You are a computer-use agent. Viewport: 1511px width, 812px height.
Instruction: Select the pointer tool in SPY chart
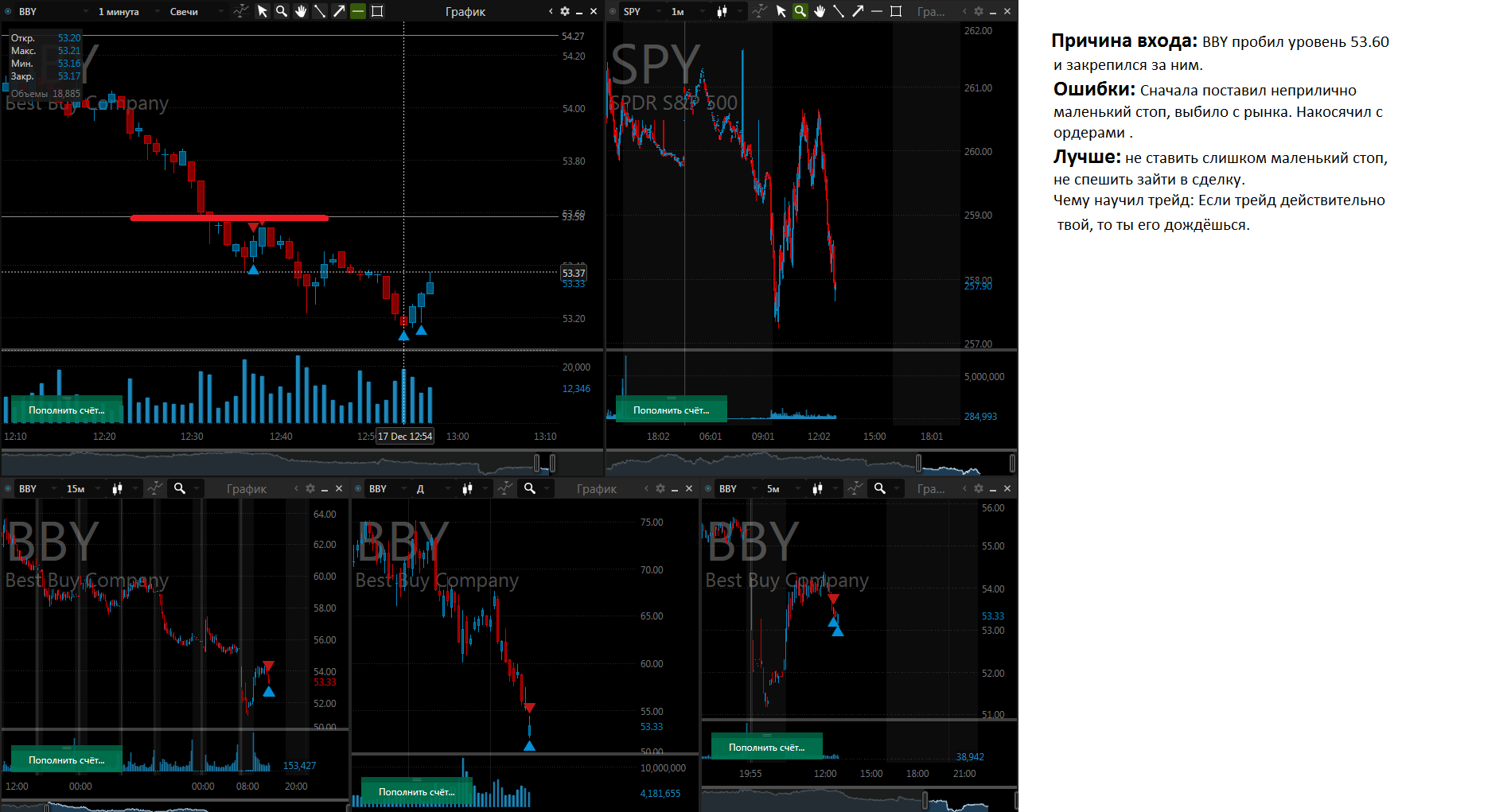pyautogui.click(x=781, y=11)
